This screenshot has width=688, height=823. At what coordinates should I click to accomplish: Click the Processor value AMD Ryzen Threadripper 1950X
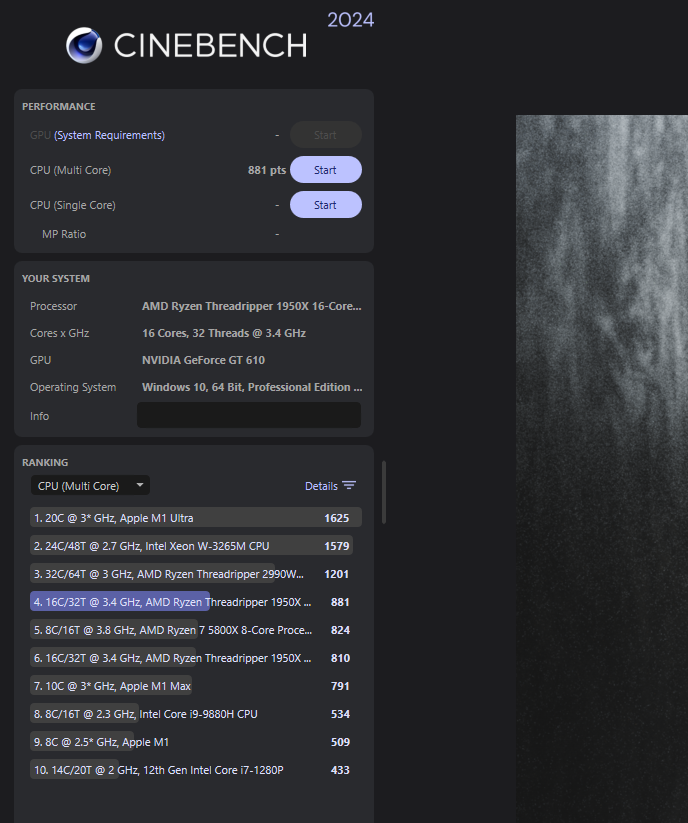251,306
